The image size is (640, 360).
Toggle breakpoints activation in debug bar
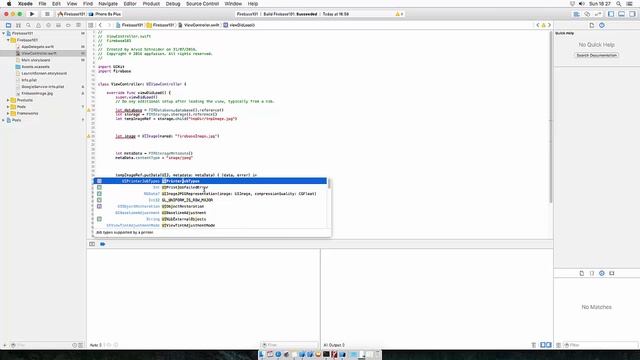[102, 244]
